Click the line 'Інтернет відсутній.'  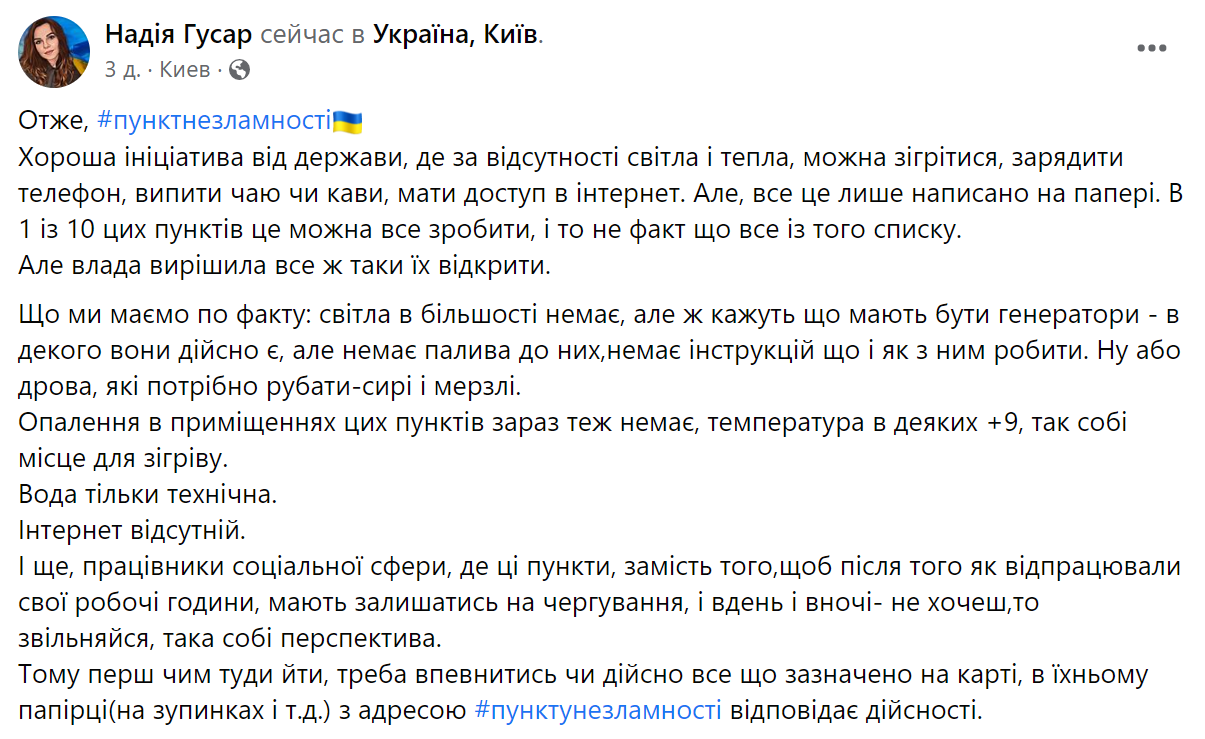pos(131,530)
